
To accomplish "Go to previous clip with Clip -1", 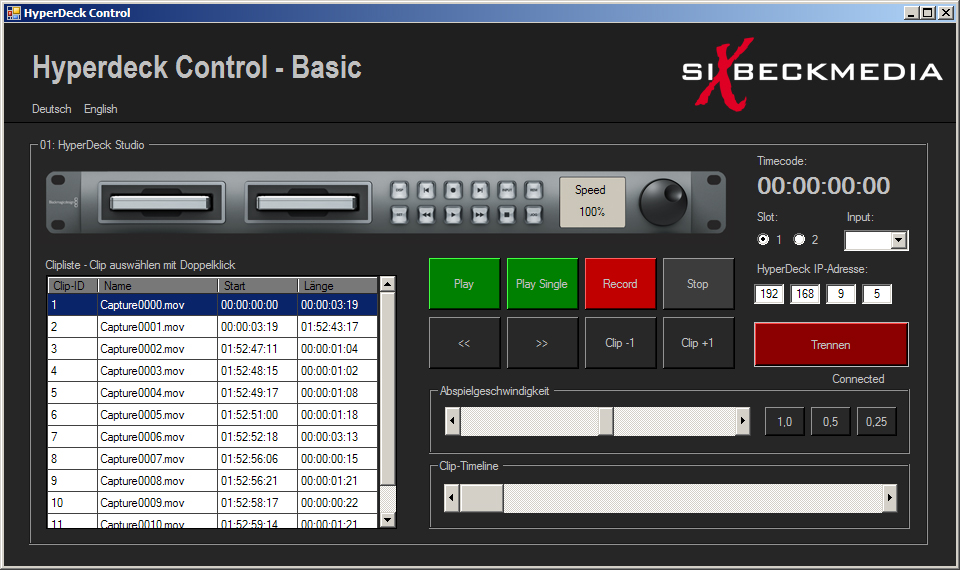I will [x=620, y=343].
